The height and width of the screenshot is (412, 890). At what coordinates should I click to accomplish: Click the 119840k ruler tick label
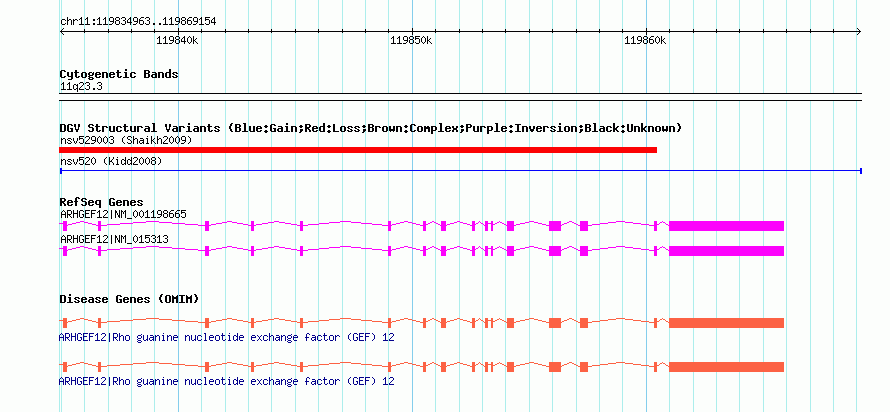coord(177,41)
